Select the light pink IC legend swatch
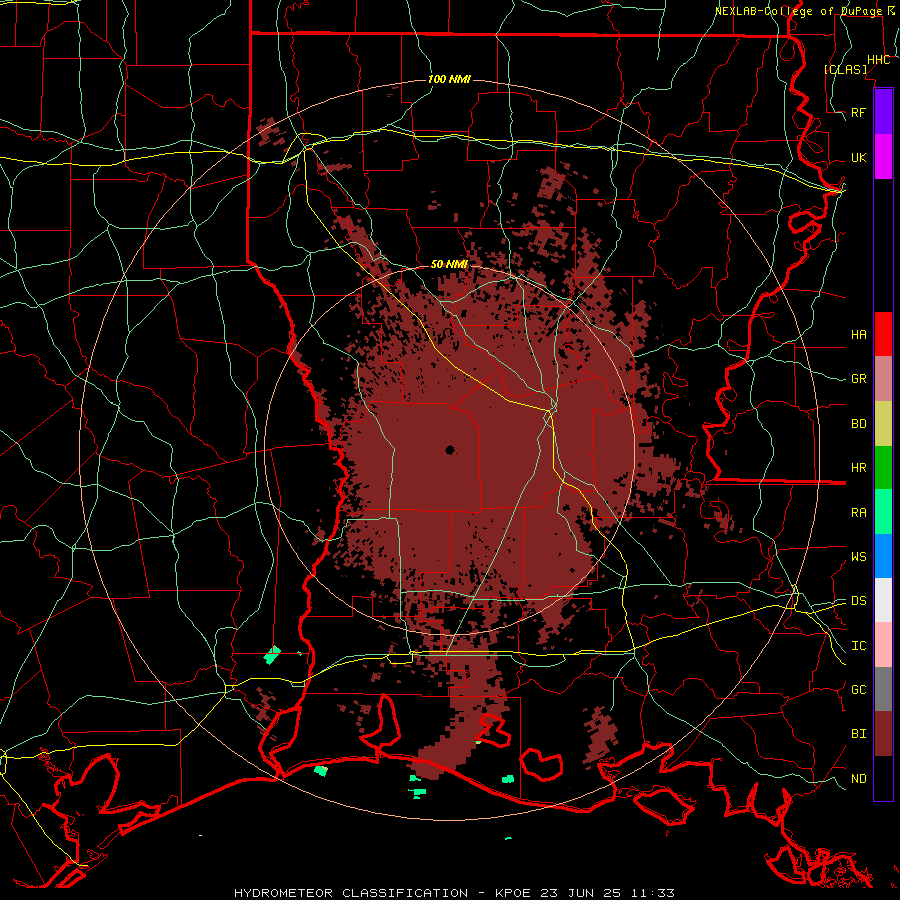The width and height of the screenshot is (900, 900). tap(883, 645)
